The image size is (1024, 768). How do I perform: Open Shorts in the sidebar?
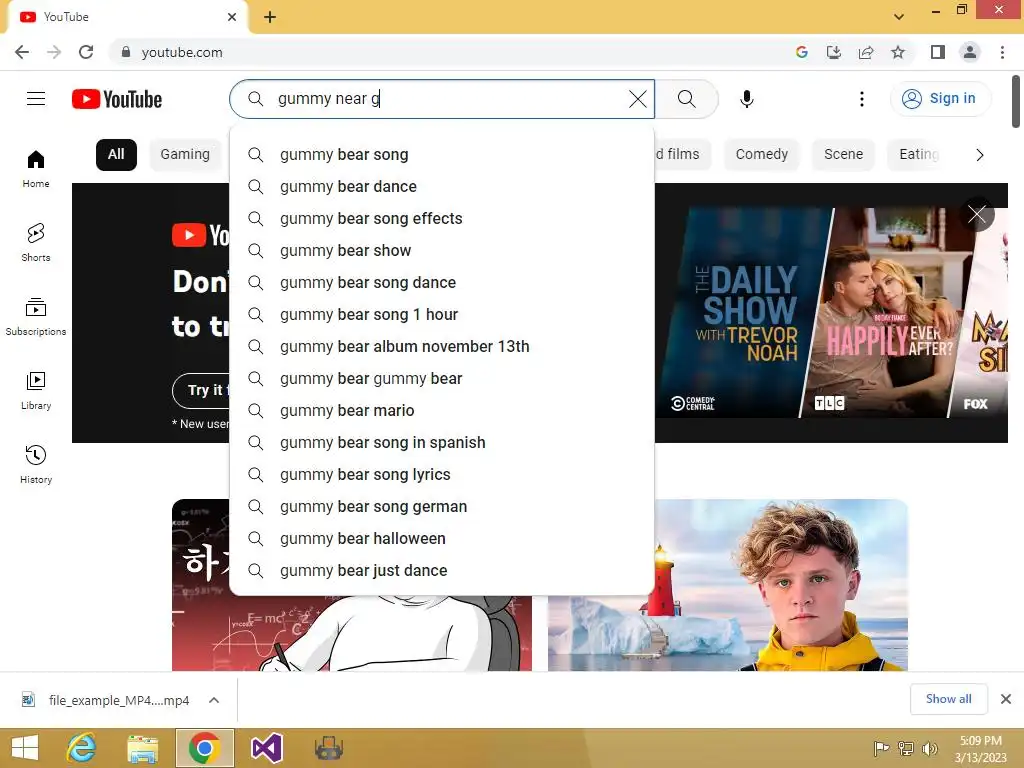click(36, 243)
